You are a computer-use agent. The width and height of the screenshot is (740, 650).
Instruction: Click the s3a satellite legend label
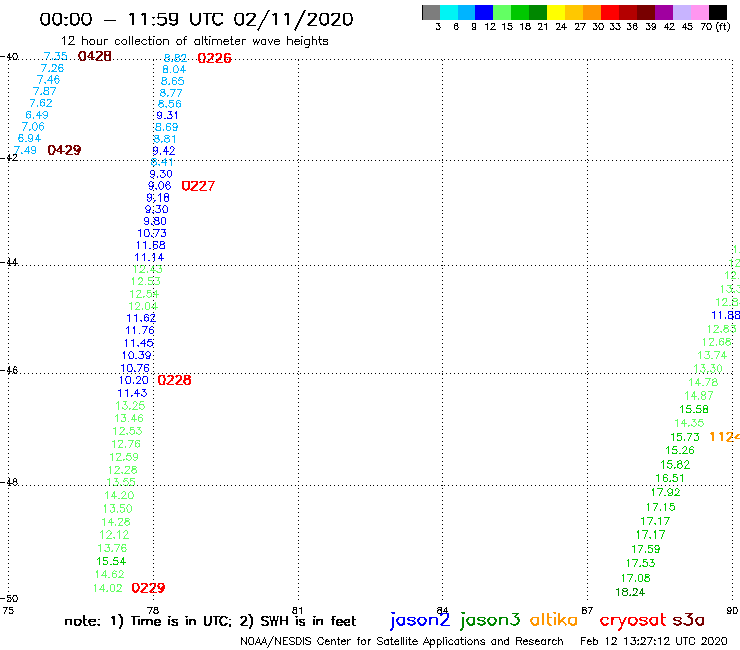688,620
